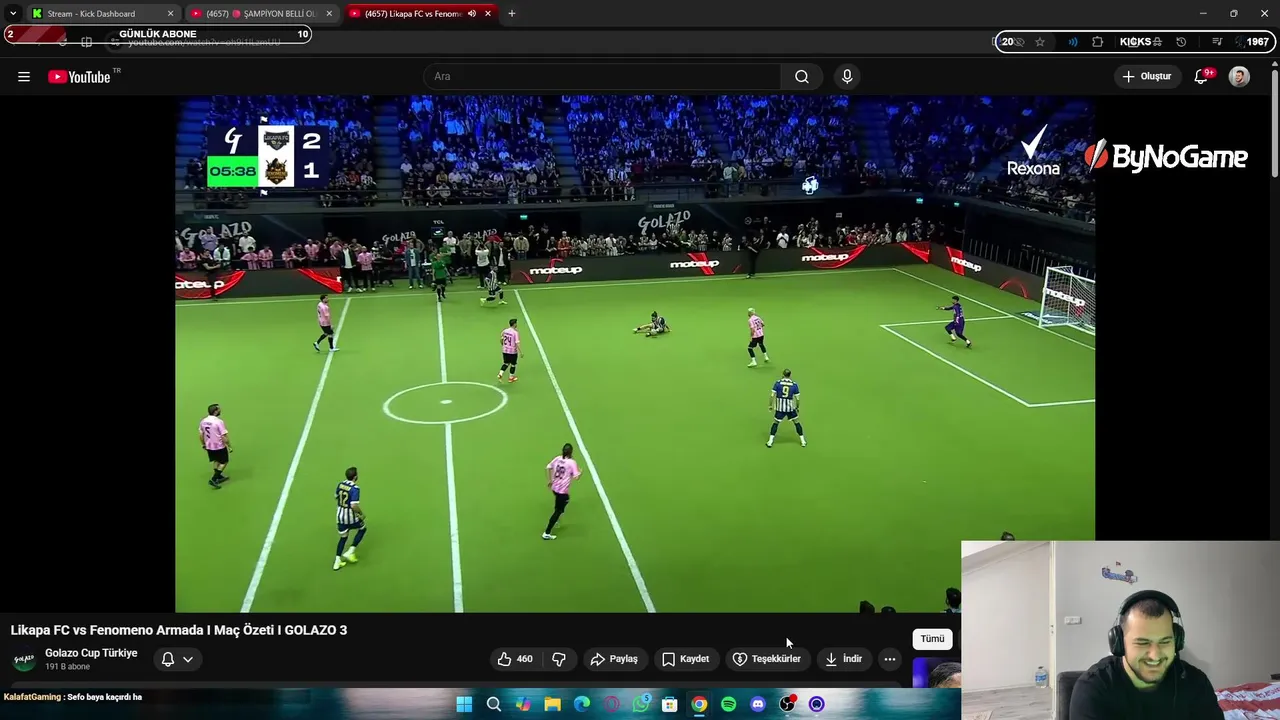Send thanks with the Teşekkürler button
This screenshot has height=720, width=1280.
[x=767, y=659]
